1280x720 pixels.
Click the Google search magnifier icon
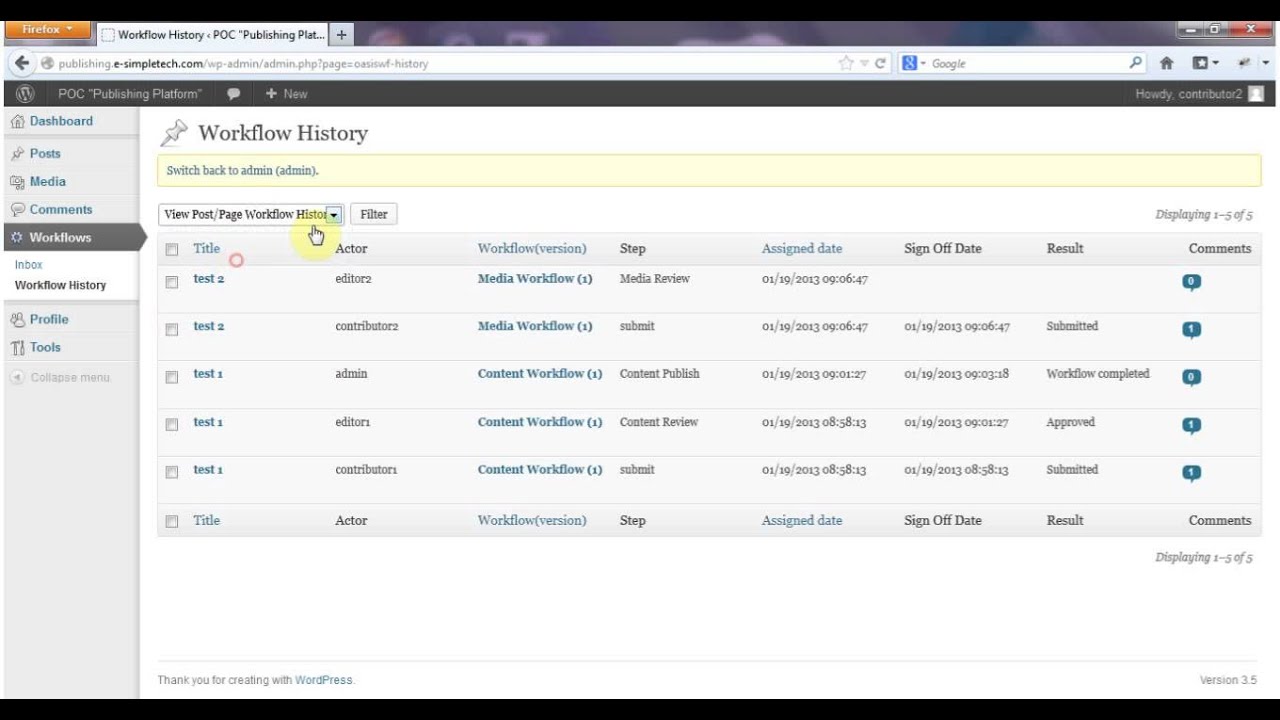point(1136,63)
